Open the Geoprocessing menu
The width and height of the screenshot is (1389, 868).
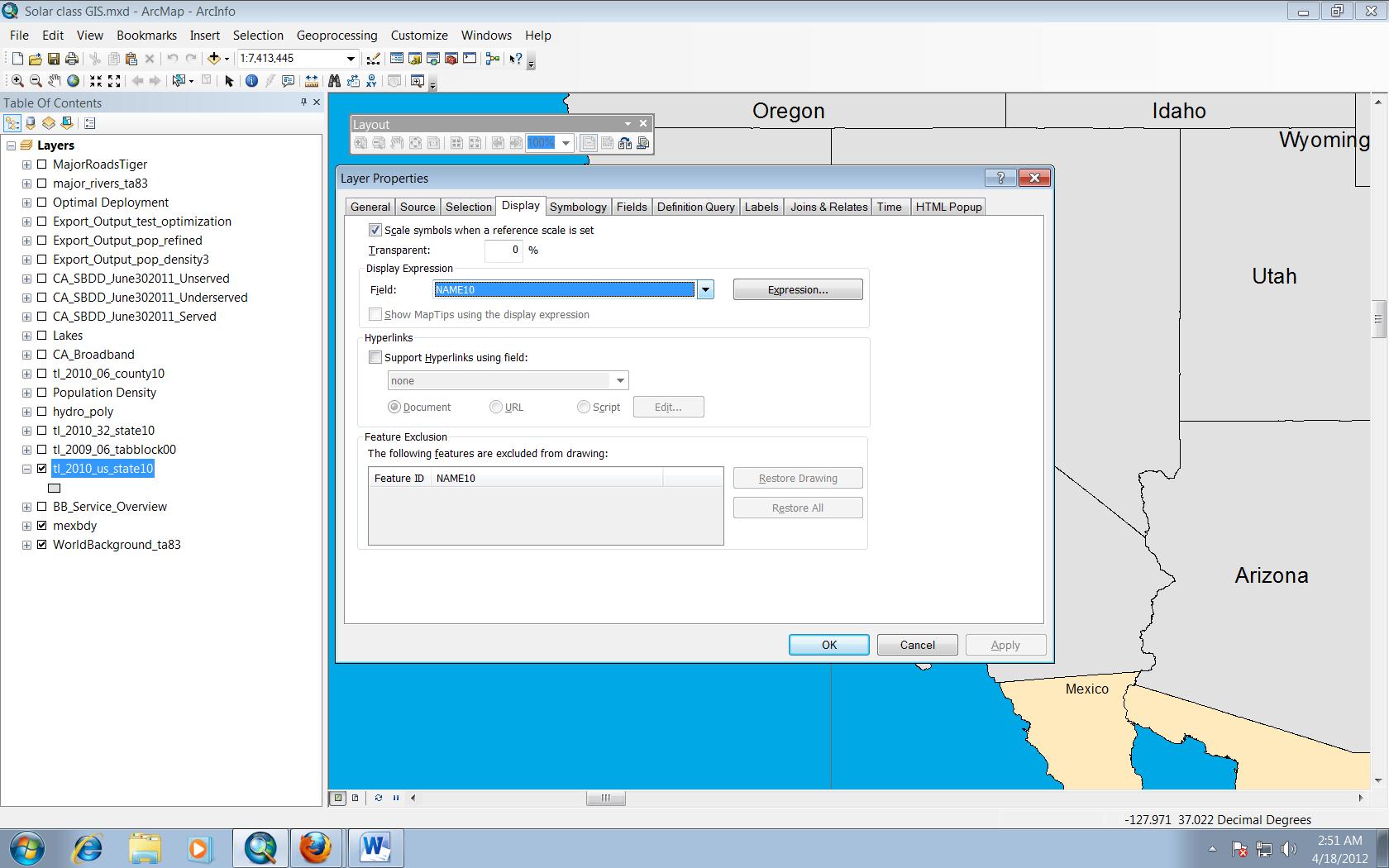click(x=337, y=36)
